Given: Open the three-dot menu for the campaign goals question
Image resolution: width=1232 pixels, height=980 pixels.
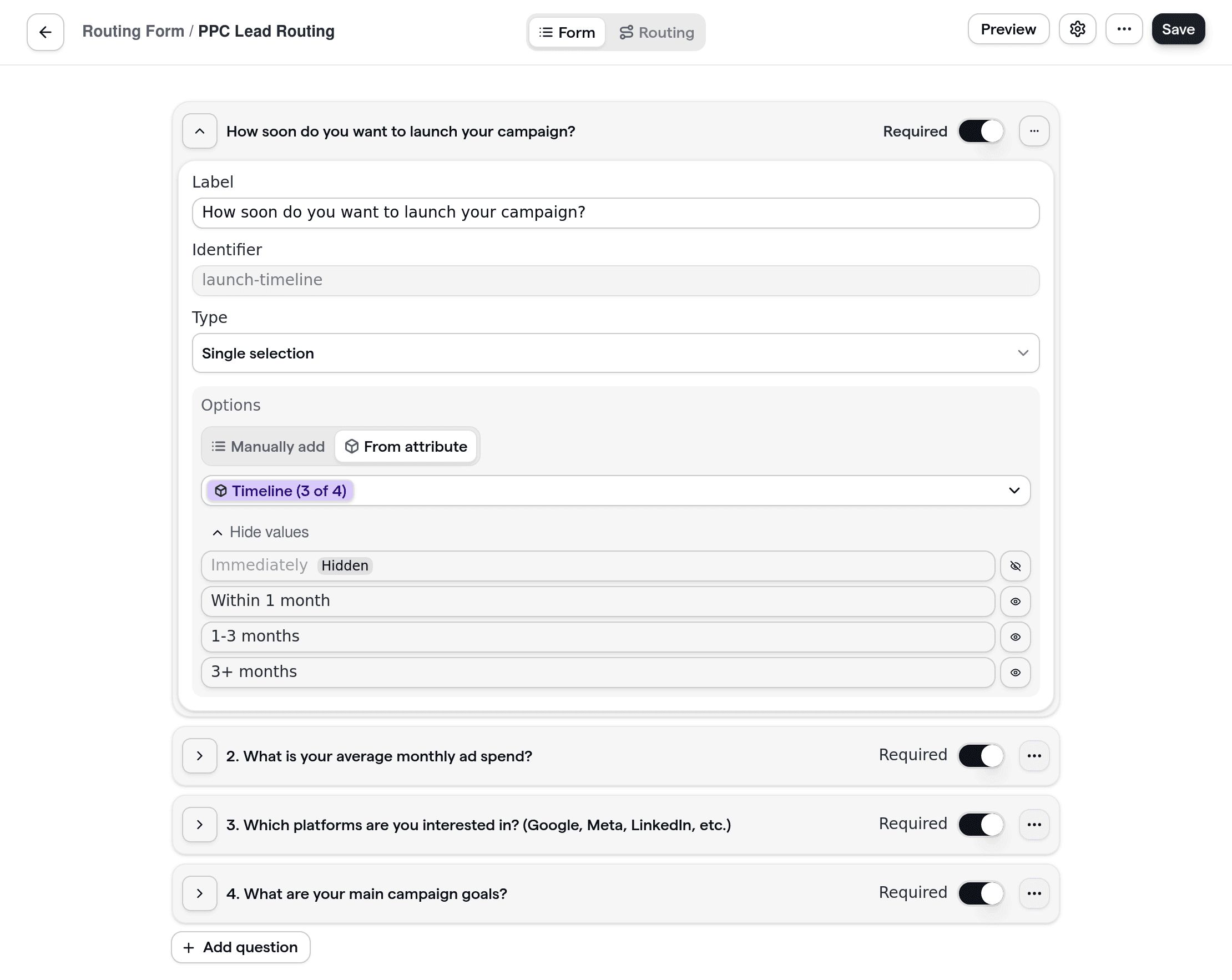Looking at the screenshot, I should pyautogui.click(x=1034, y=893).
